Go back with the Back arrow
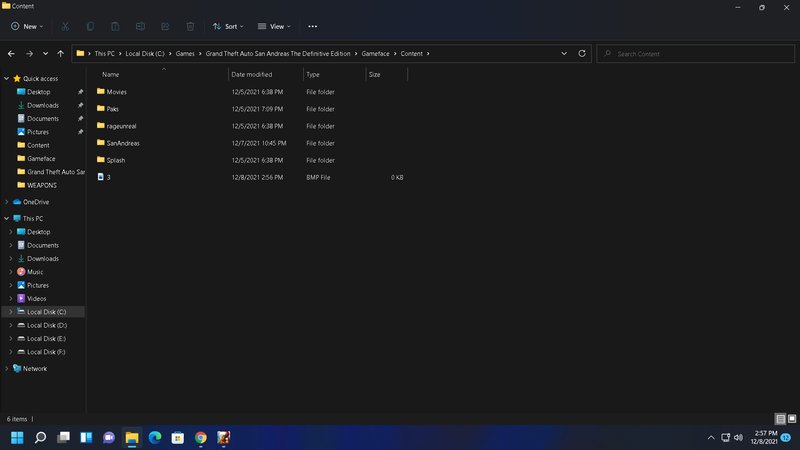This screenshot has height=450, width=800. pos(11,54)
